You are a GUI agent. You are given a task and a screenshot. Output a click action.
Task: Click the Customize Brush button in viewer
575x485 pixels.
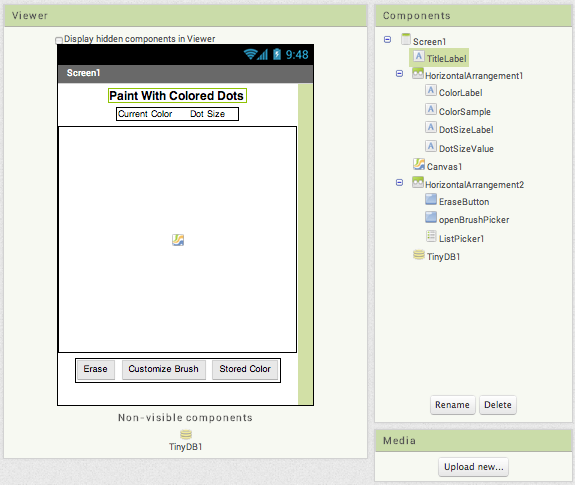coord(164,369)
